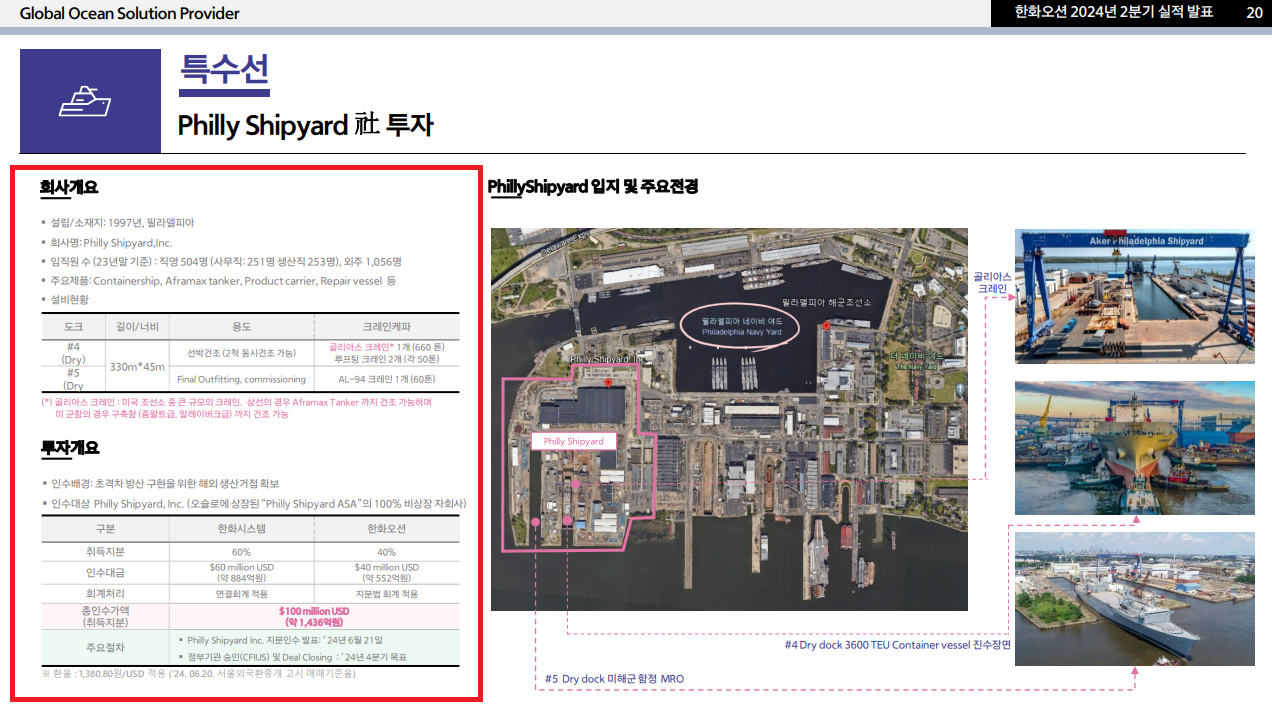Click the 설립/소재지: 1997년, 필라델피아 line
This screenshot has width=1272, height=708.
[x=124, y=222]
